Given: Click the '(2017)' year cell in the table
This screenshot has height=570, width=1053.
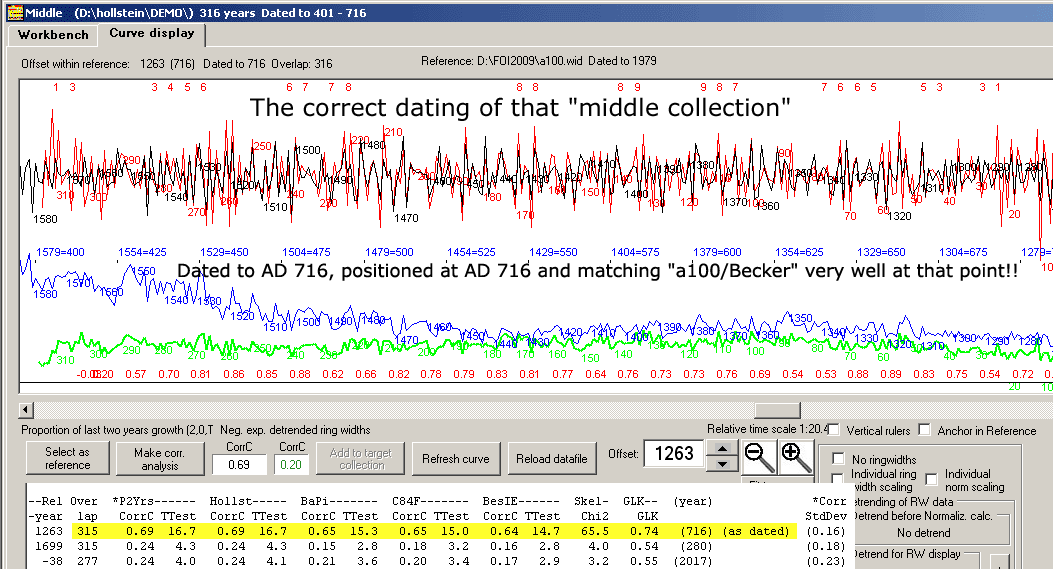Looking at the screenshot, I should 692,561.
